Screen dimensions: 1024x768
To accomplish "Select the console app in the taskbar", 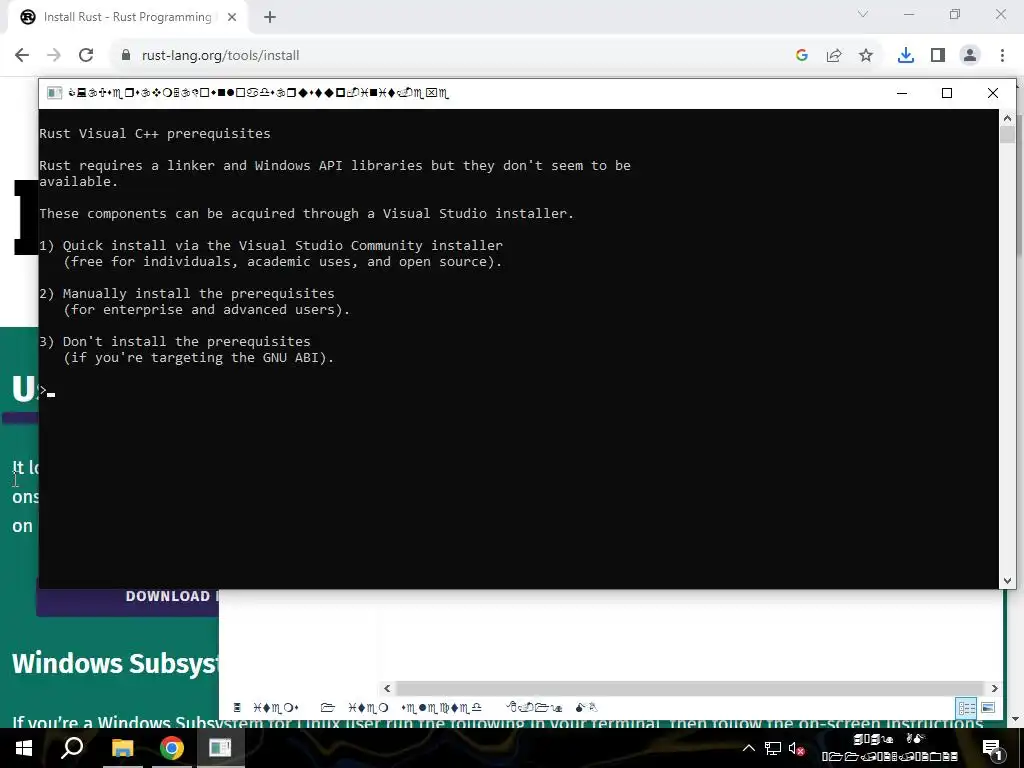I will point(220,748).
